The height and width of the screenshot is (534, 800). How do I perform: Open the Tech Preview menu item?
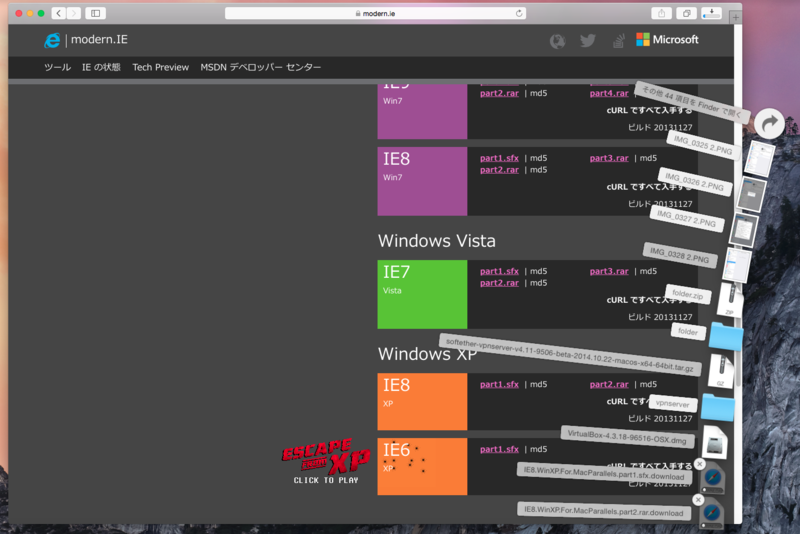161,67
